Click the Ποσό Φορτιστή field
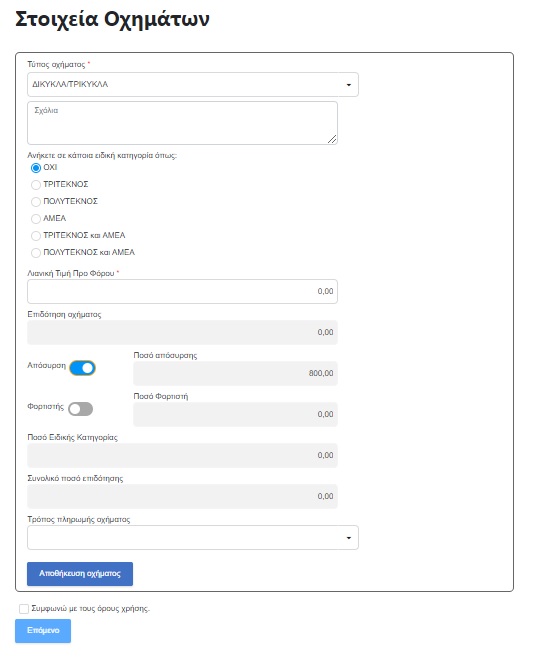The image size is (549, 665). click(x=235, y=414)
